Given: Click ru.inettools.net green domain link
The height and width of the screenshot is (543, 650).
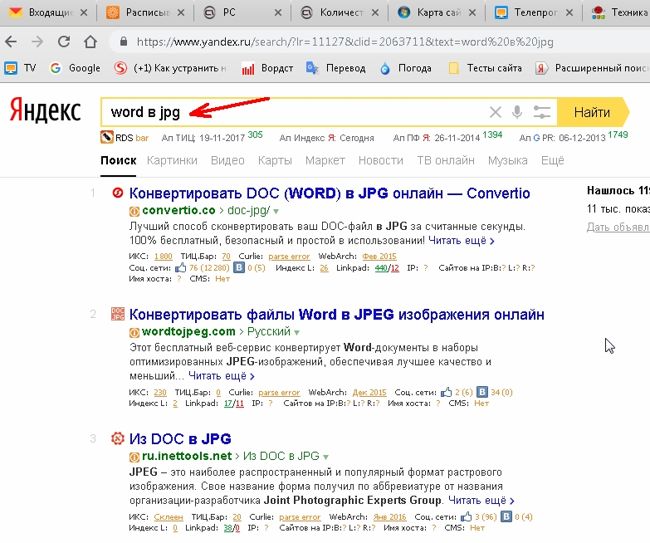Looking at the screenshot, I should (x=187, y=456).
